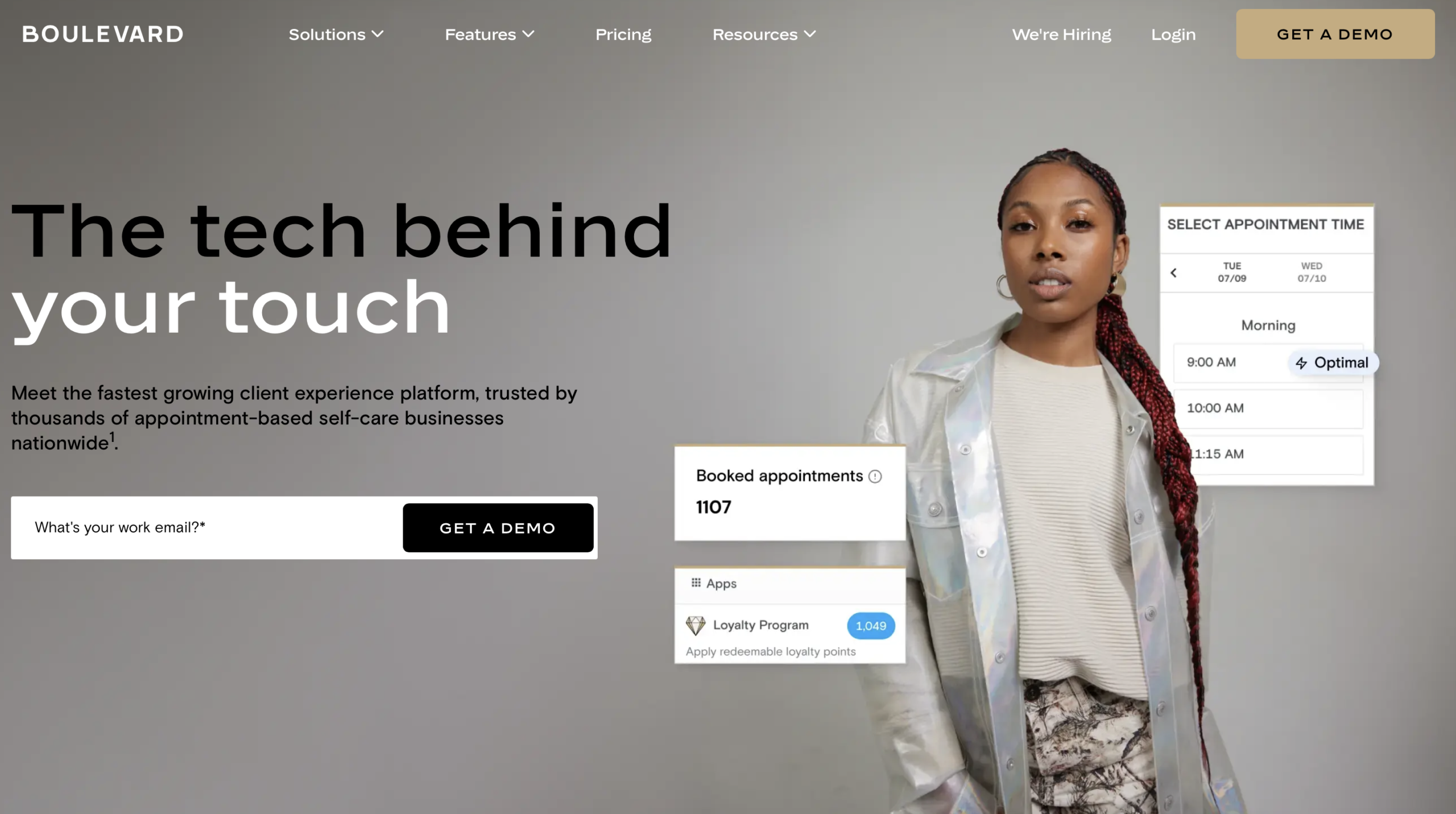1456x814 pixels.
Task: Select the 10:00 AM time slot
Action: coord(1268,408)
